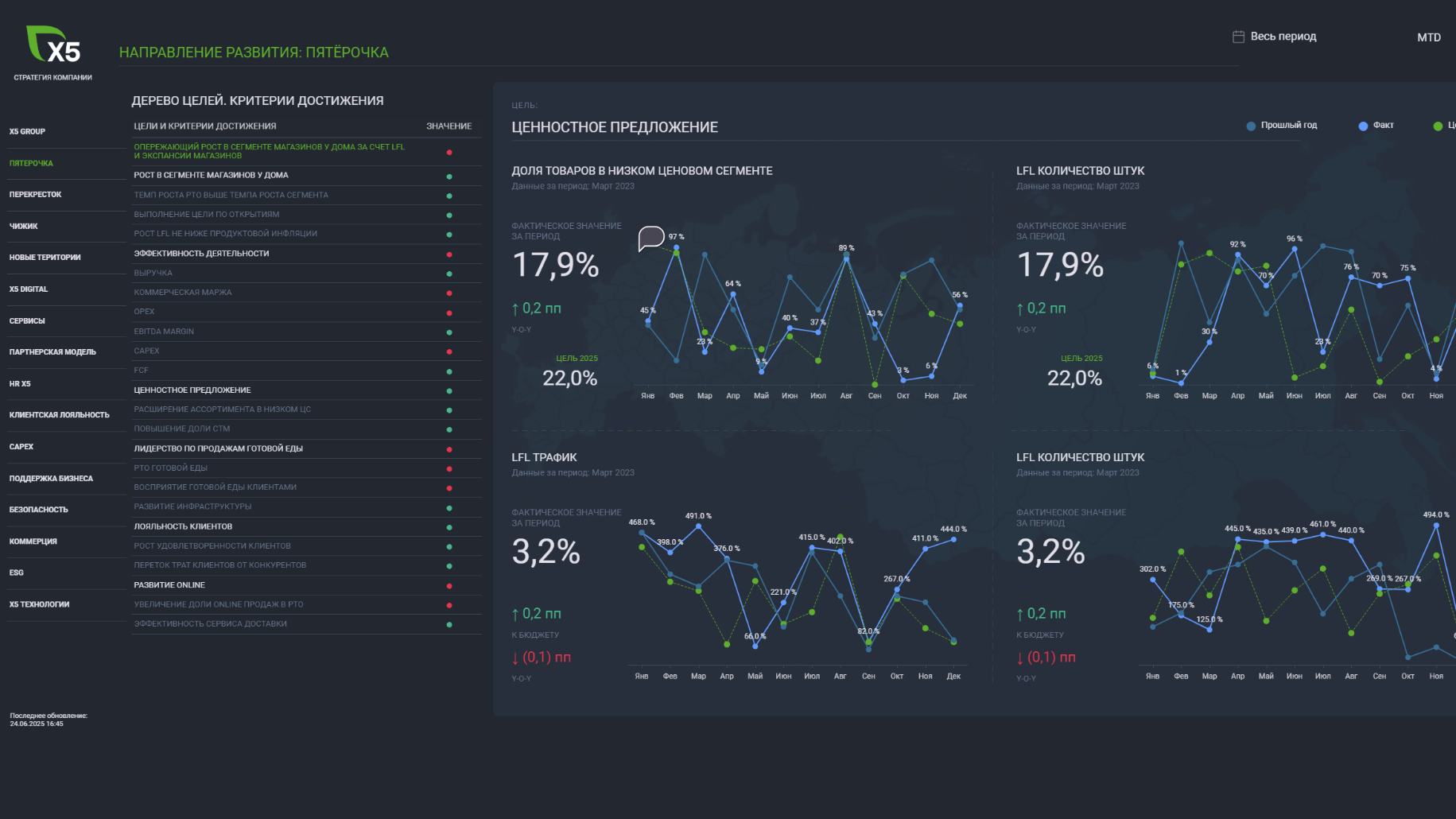Screen dimensions: 1456x819
Task: Switch to the MTD period view
Action: (1428, 37)
